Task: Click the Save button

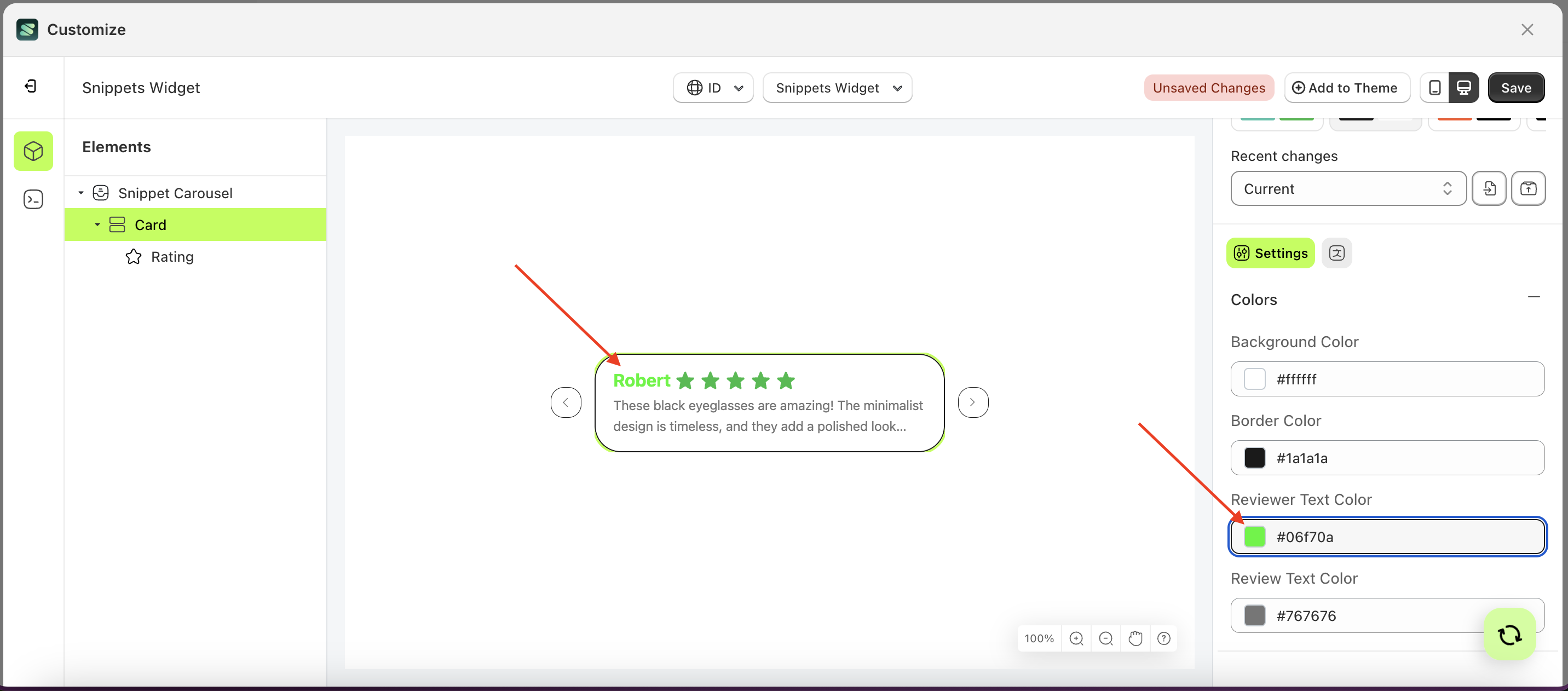Action: coord(1515,87)
